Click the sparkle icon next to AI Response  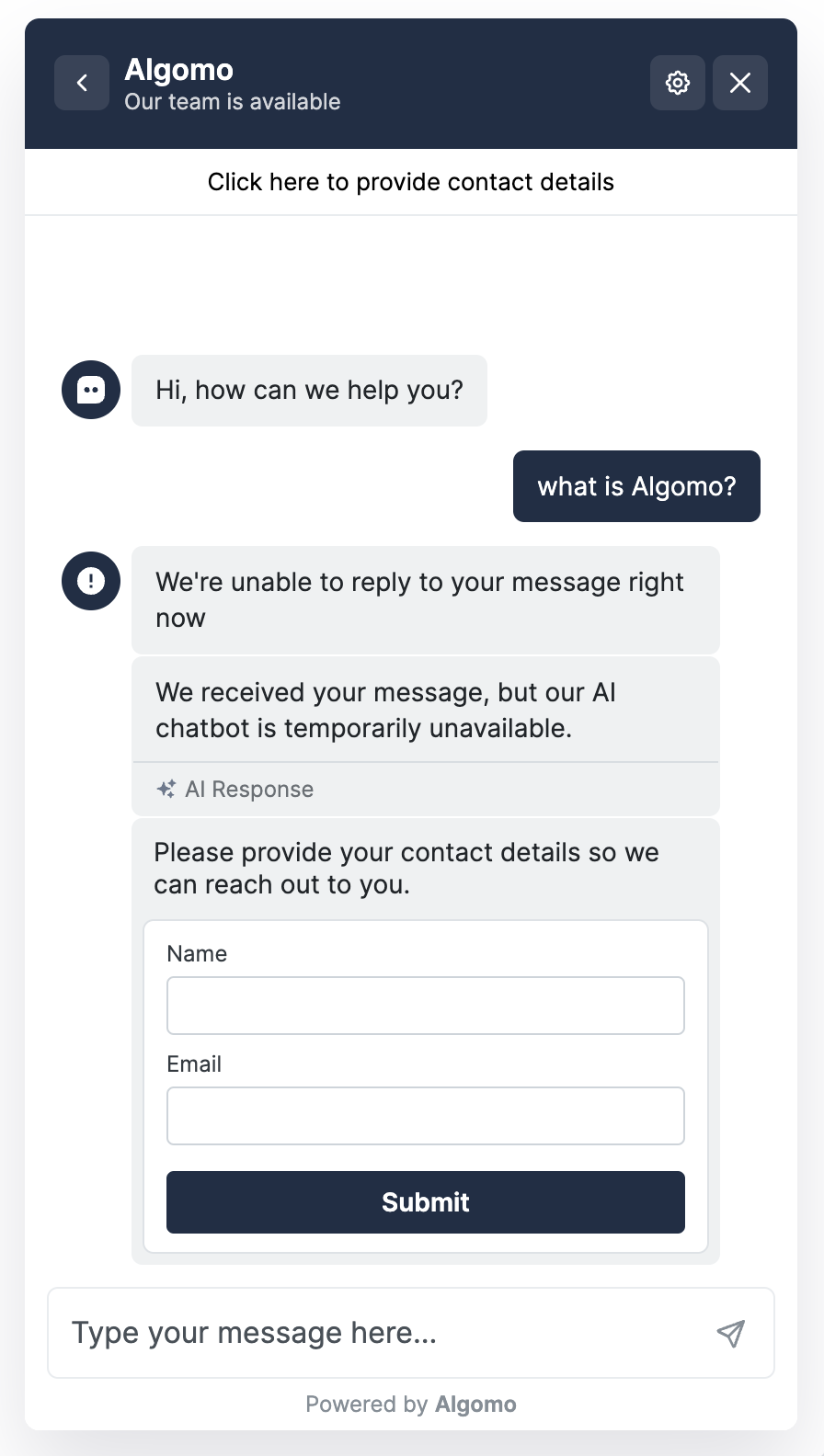coord(166,789)
